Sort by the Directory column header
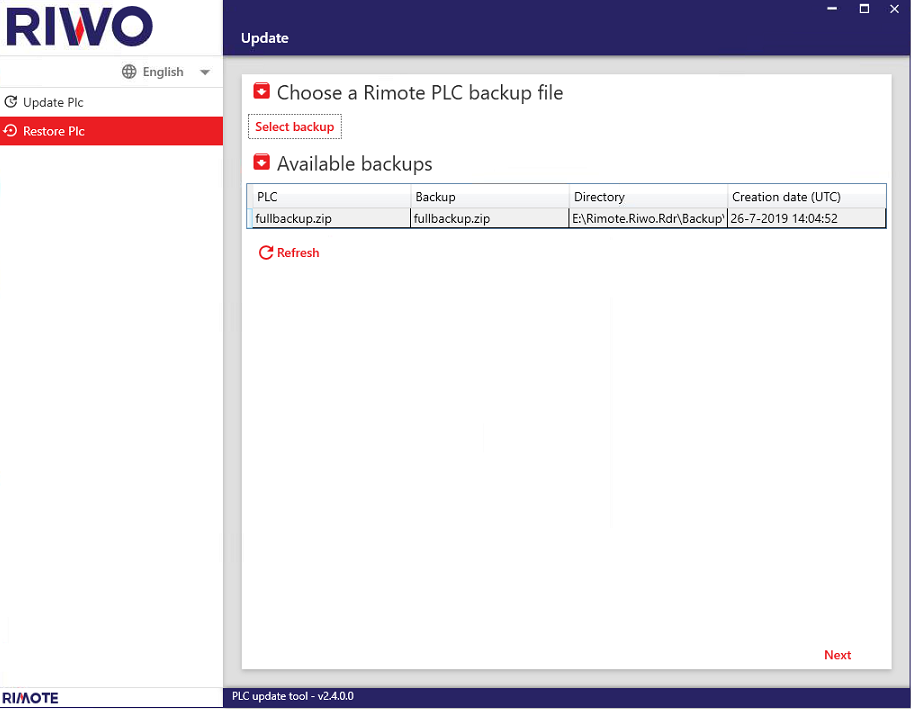Viewport: 911px width, 709px height. (x=648, y=196)
